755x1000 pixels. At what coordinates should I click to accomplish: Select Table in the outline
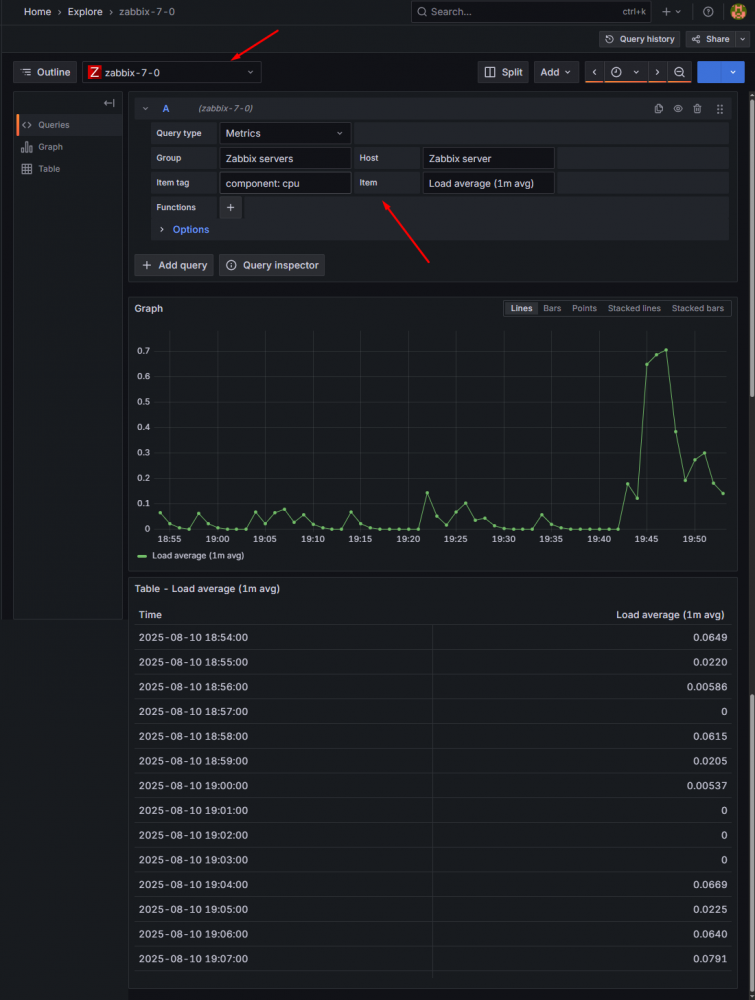pos(69,169)
